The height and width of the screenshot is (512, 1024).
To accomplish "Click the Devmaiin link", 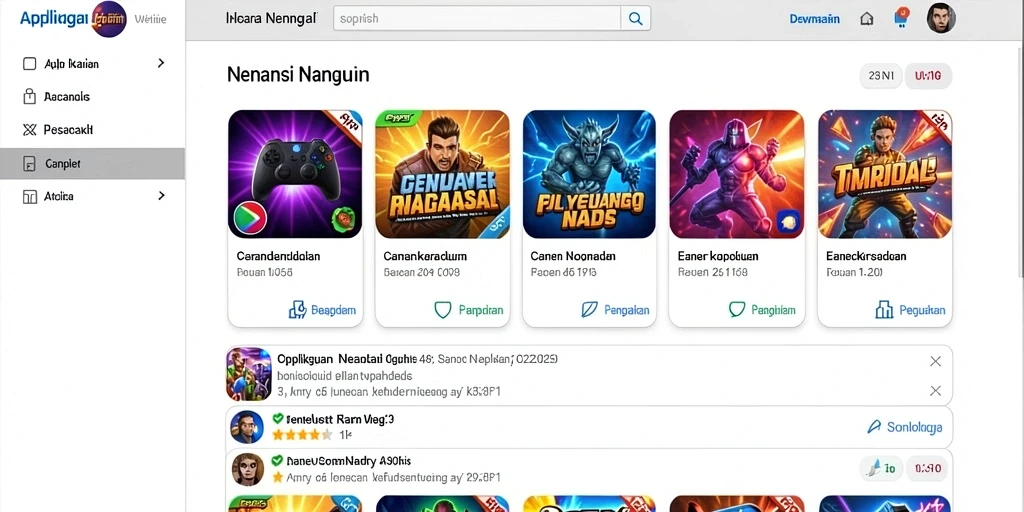I will [x=814, y=19].
